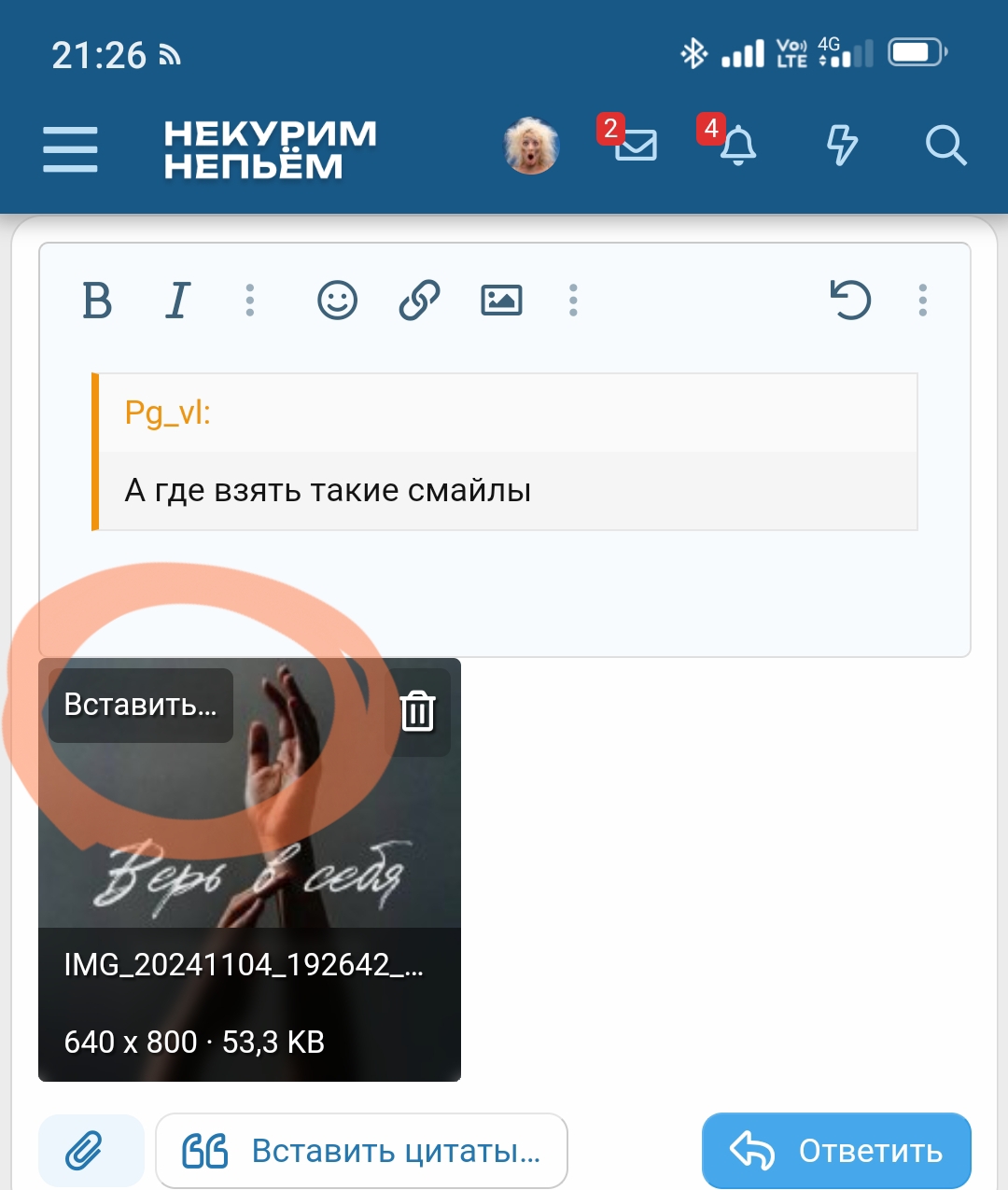Open the user avatar account menu
The height and width of the screenshot is (1190, 1008).
(x=531, y=147)
